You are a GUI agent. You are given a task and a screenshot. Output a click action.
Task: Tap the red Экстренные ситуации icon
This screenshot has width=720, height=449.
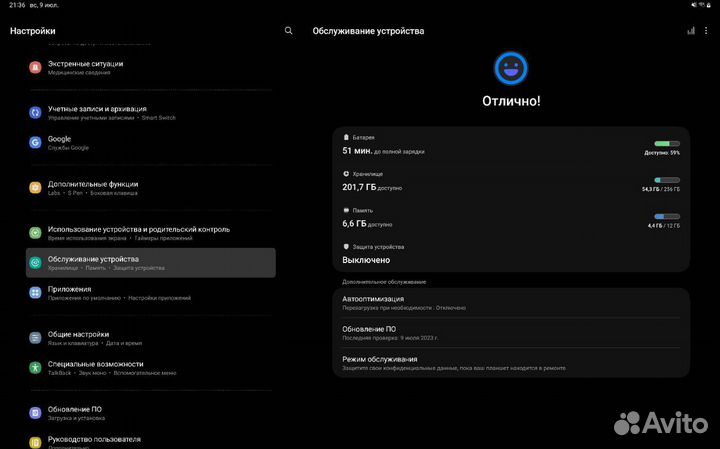click(35, 67)
